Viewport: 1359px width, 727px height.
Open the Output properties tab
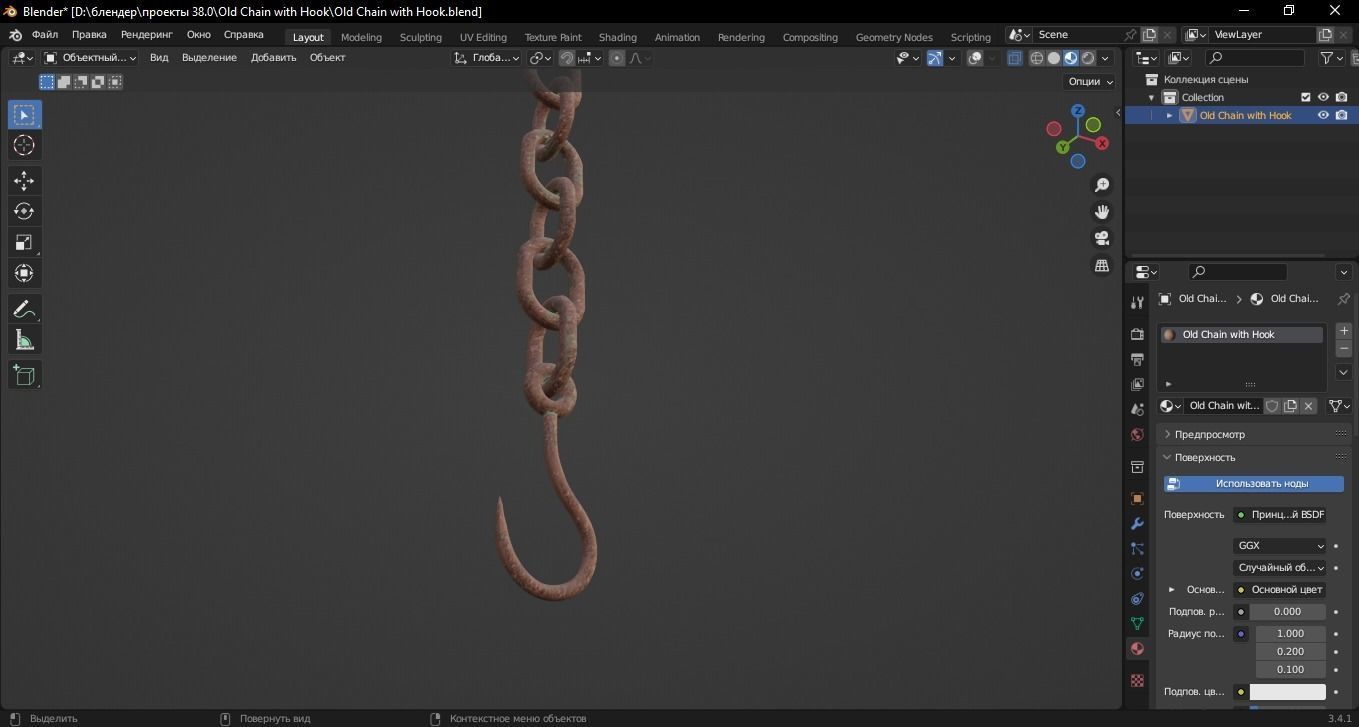click(x=1137, y=359)
